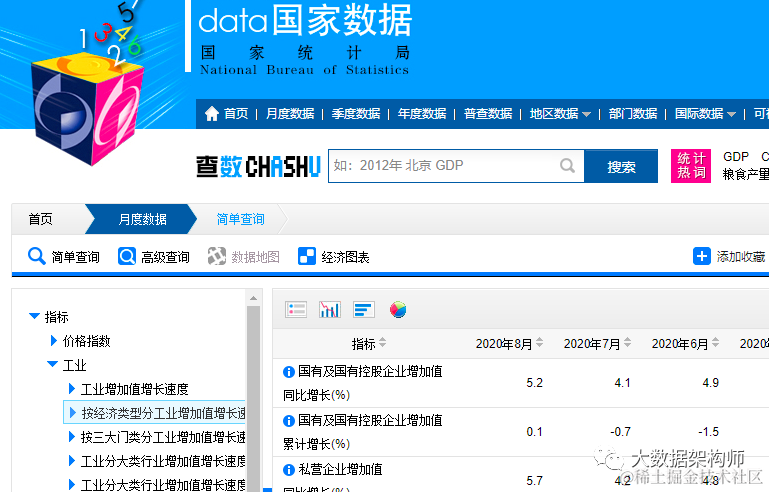Open 季度数据 in top navigation
Screen dimensions: 769x492
coord(356,114)
